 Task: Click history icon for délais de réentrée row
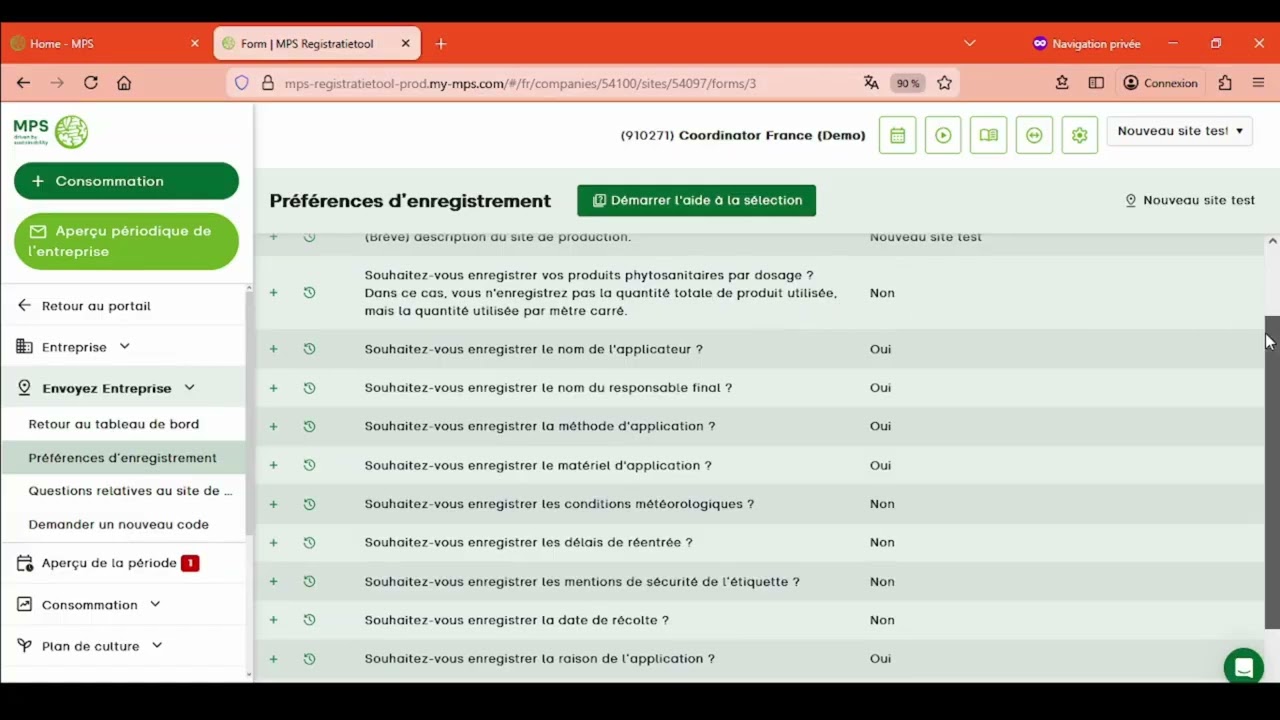tap(309, 542)
